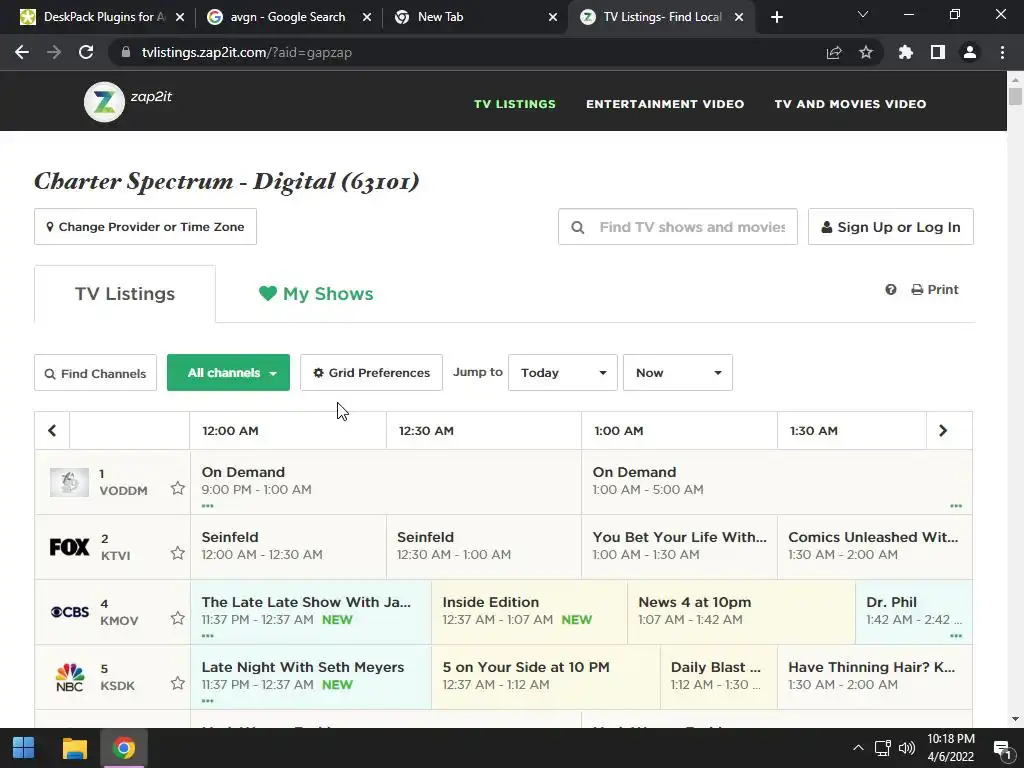This screenshot has height=768, width=1024.
Task: Open the Now time dropdown
Action: tap(678, 373)
